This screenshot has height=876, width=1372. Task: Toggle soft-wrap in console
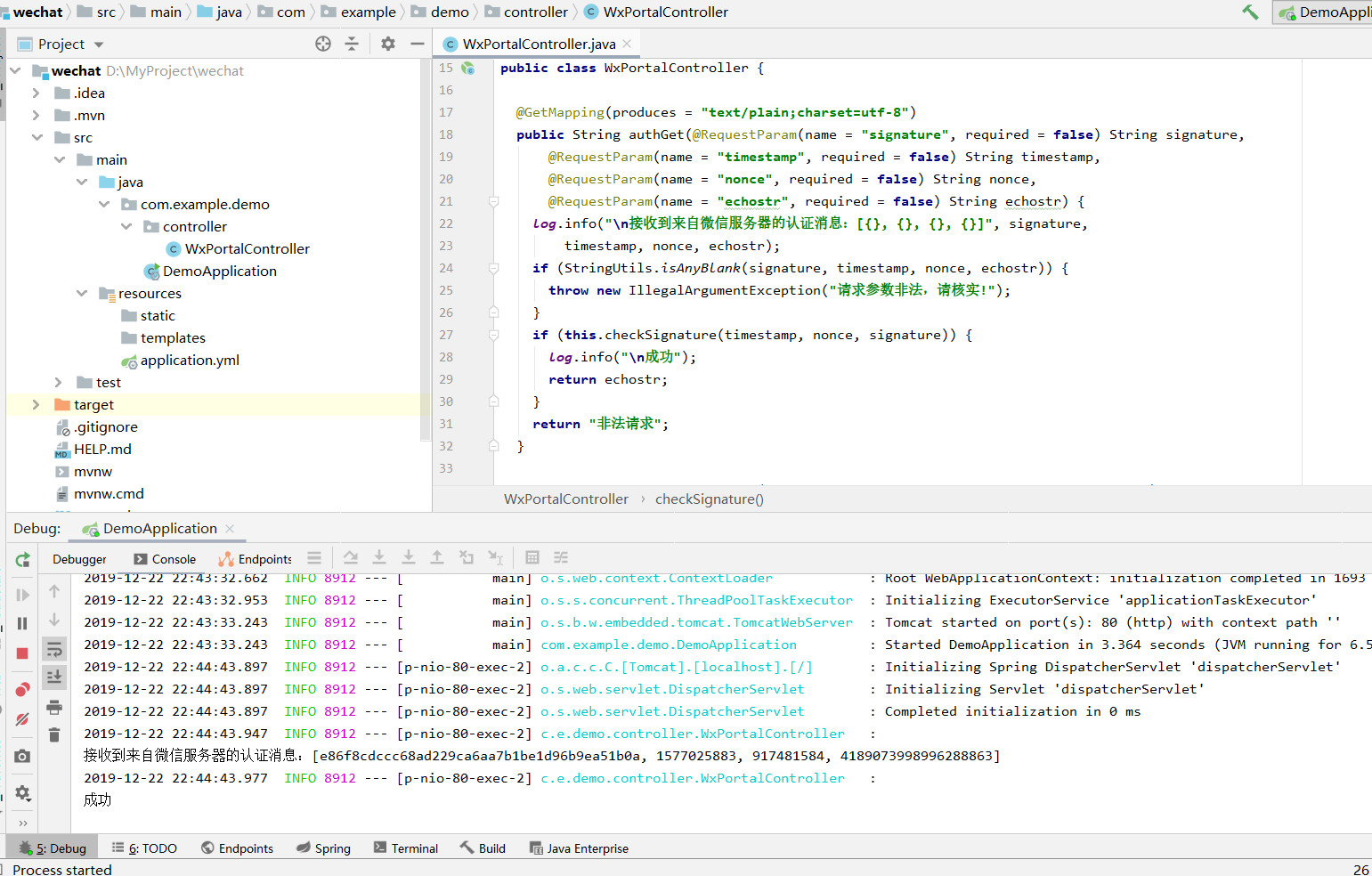pyautogui.click(x=54, y=648)
